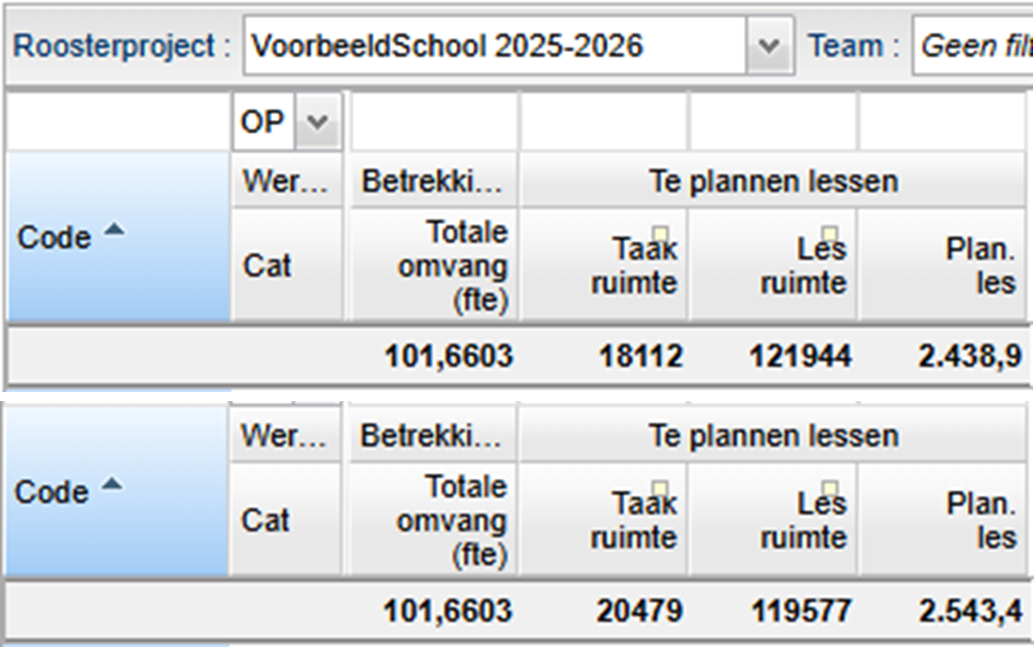Open the Roosterproject dropdown arrow
Screen dimensions: 1034x647
(769, 46)
